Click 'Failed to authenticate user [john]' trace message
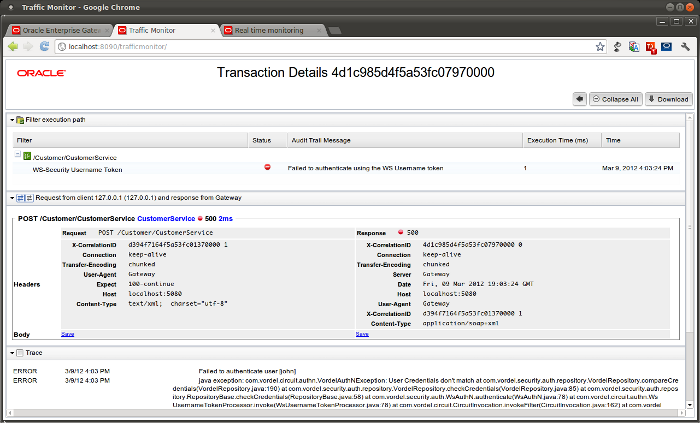The image size is (700, 423). click(x=247, y=371)
